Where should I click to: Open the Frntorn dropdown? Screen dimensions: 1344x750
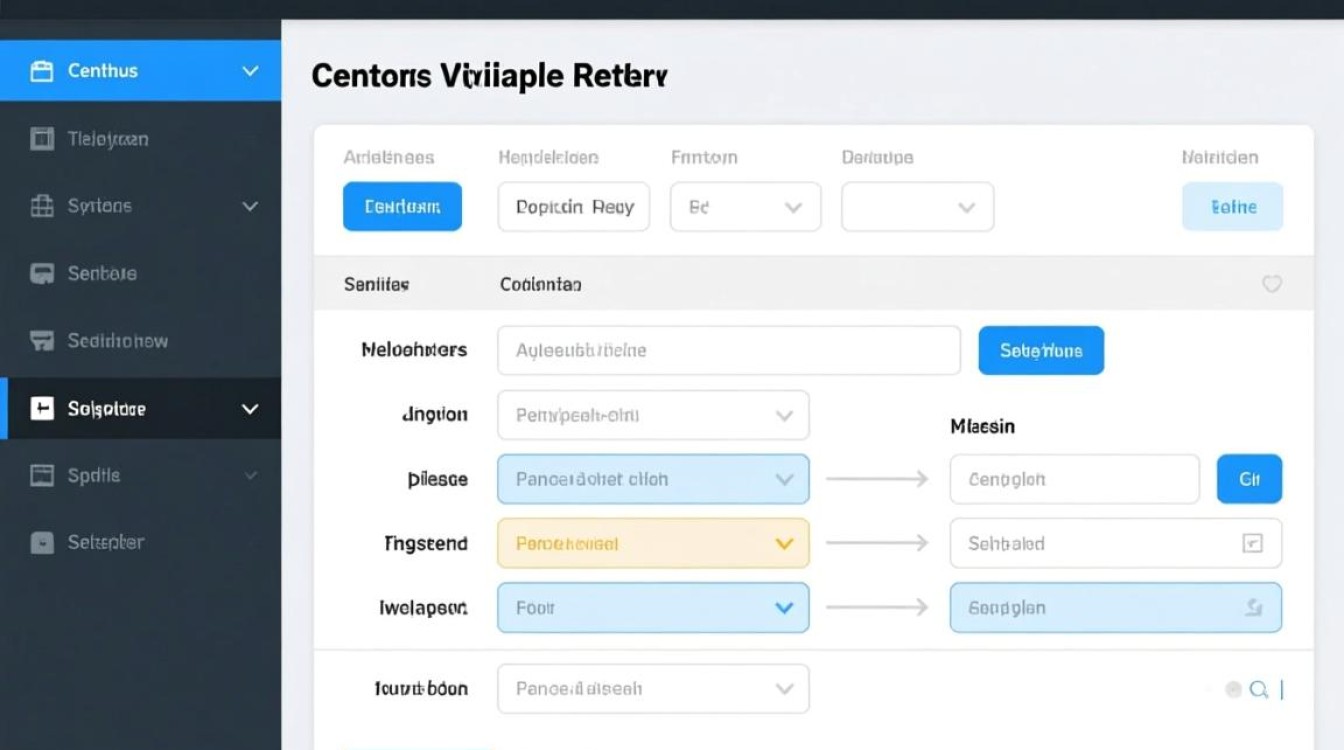click(x=746, y=207)
